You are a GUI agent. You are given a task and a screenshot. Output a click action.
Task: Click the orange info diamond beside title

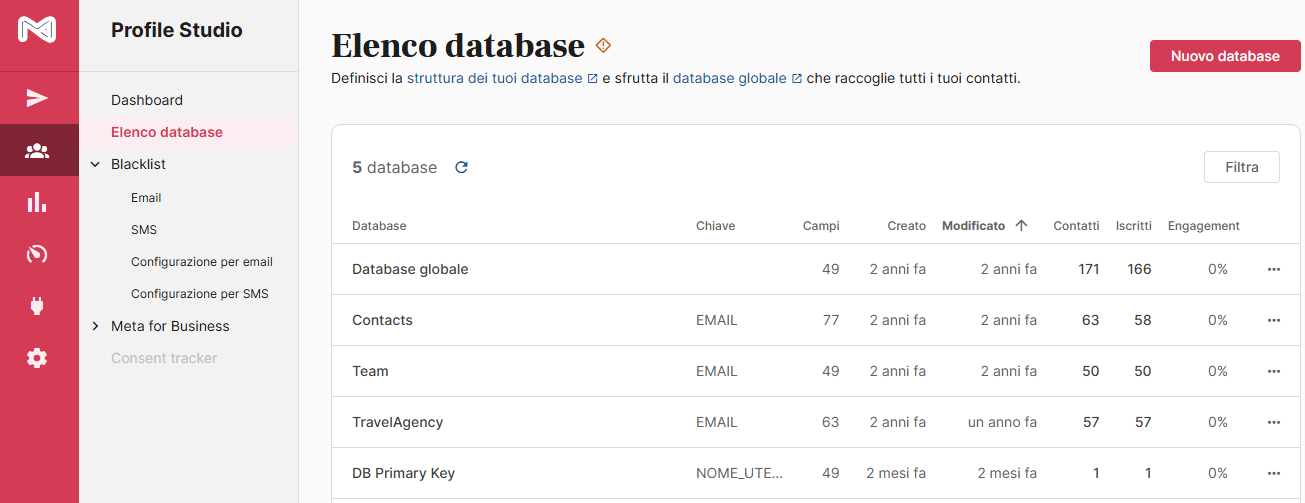tap(602, 45)
